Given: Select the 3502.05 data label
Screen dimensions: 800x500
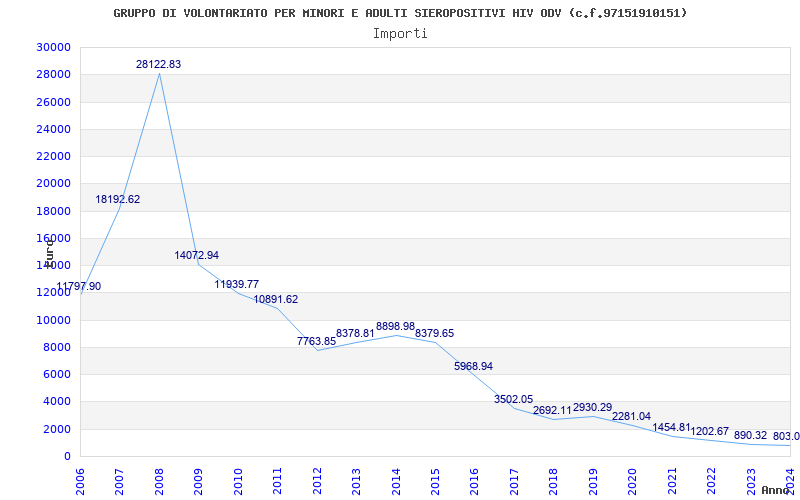Looking at the screenshot, I should (513, 399).
